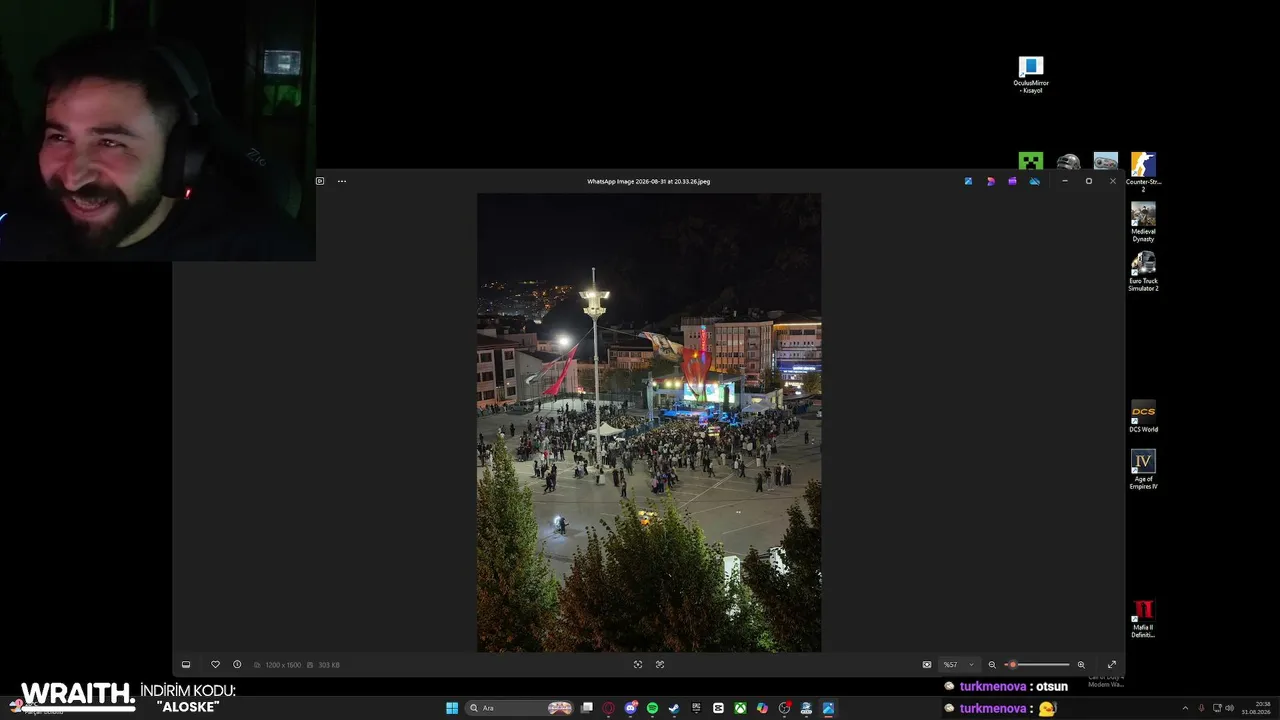Select the DCS World desktop shortcut
The image size is (1280, 720).
click(x=1143, y=416)
